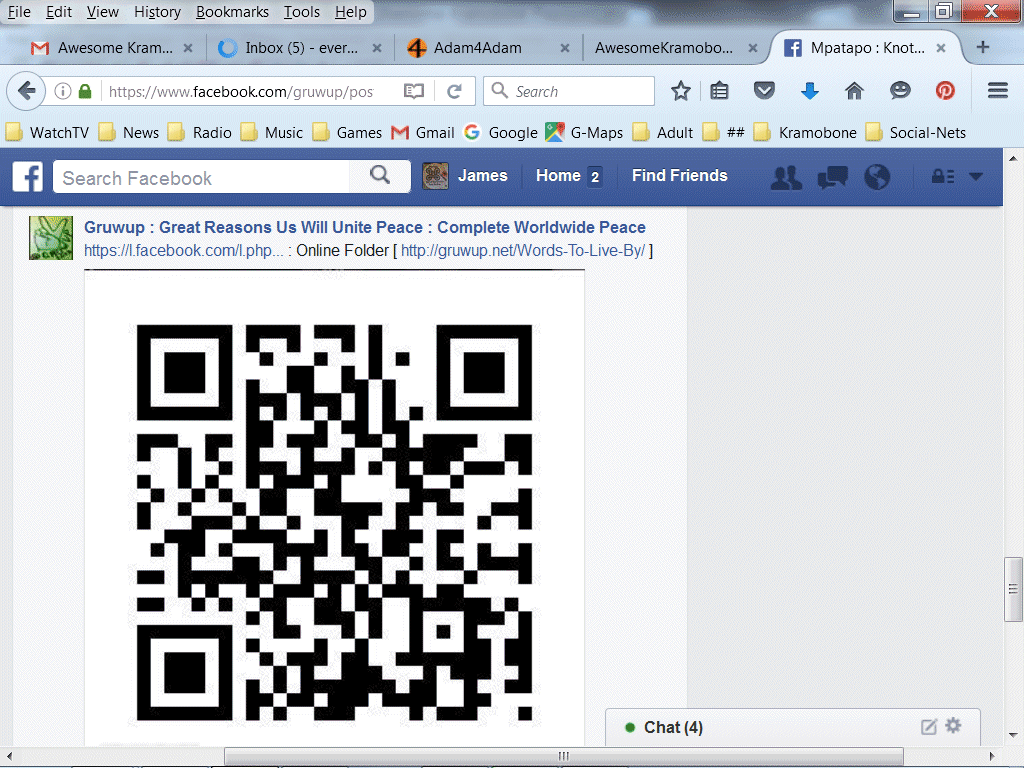
Task: Focus the Search Facebook input field
Action: pyautogui.click(x=202, y=177)
